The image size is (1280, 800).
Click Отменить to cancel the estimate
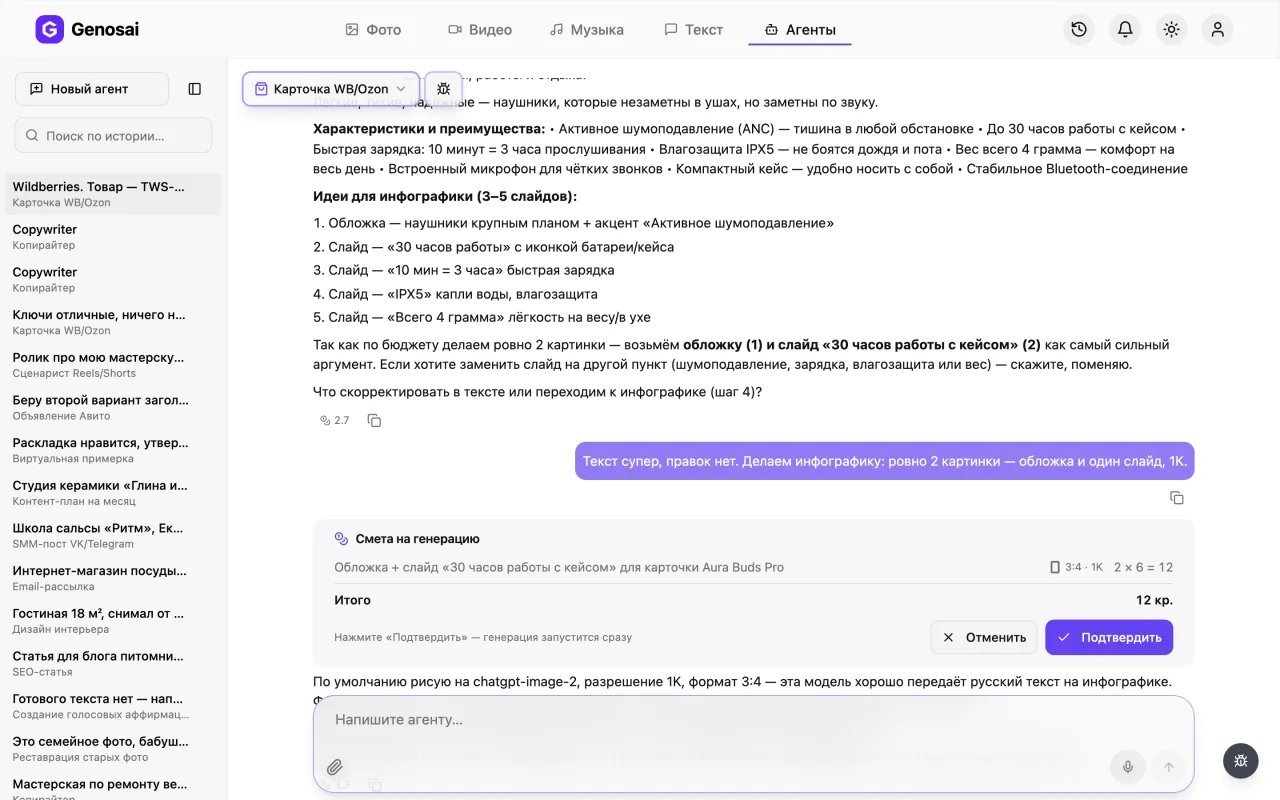click(x=984, y=637)
